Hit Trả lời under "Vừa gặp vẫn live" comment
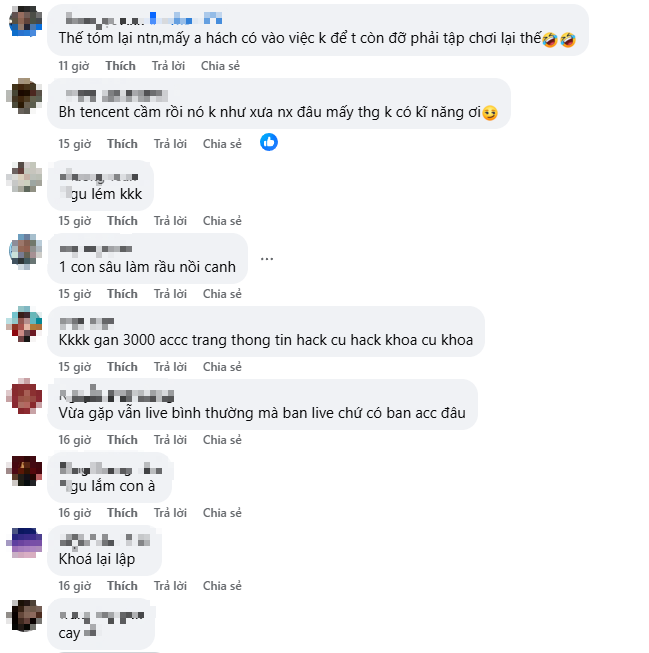This screenshot has width=649, height=653. click(169, 440)
